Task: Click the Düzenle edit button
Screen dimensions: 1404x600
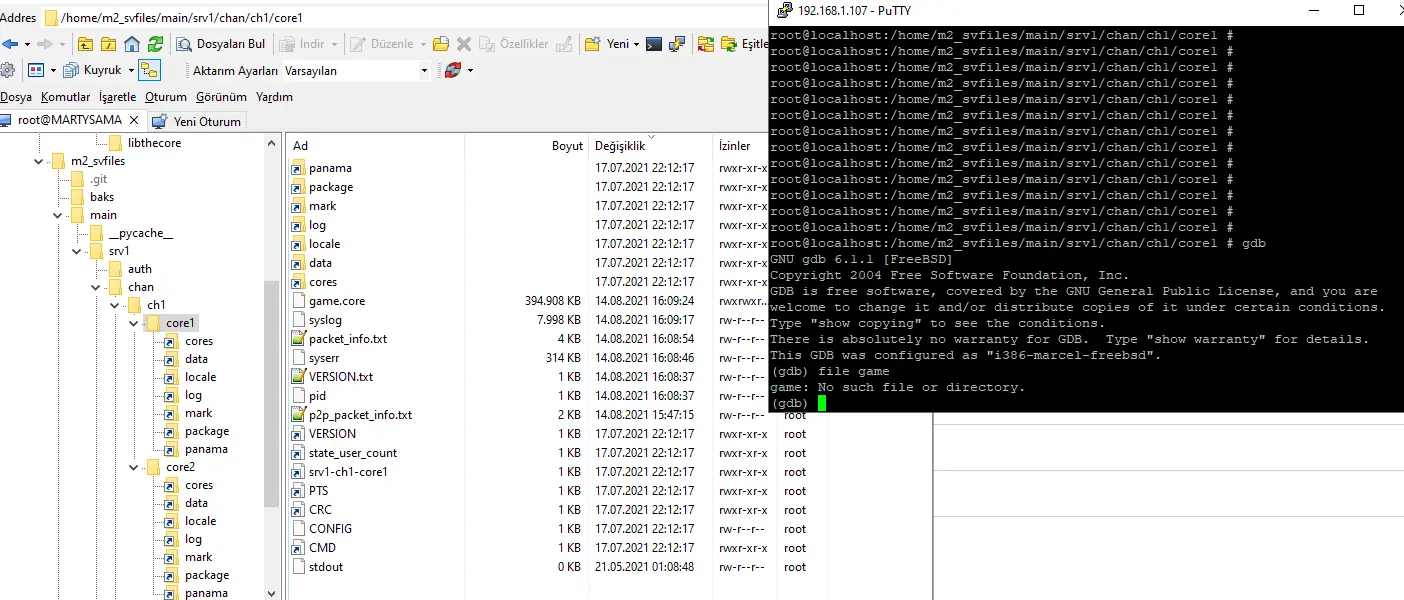Action: (383, 44)
